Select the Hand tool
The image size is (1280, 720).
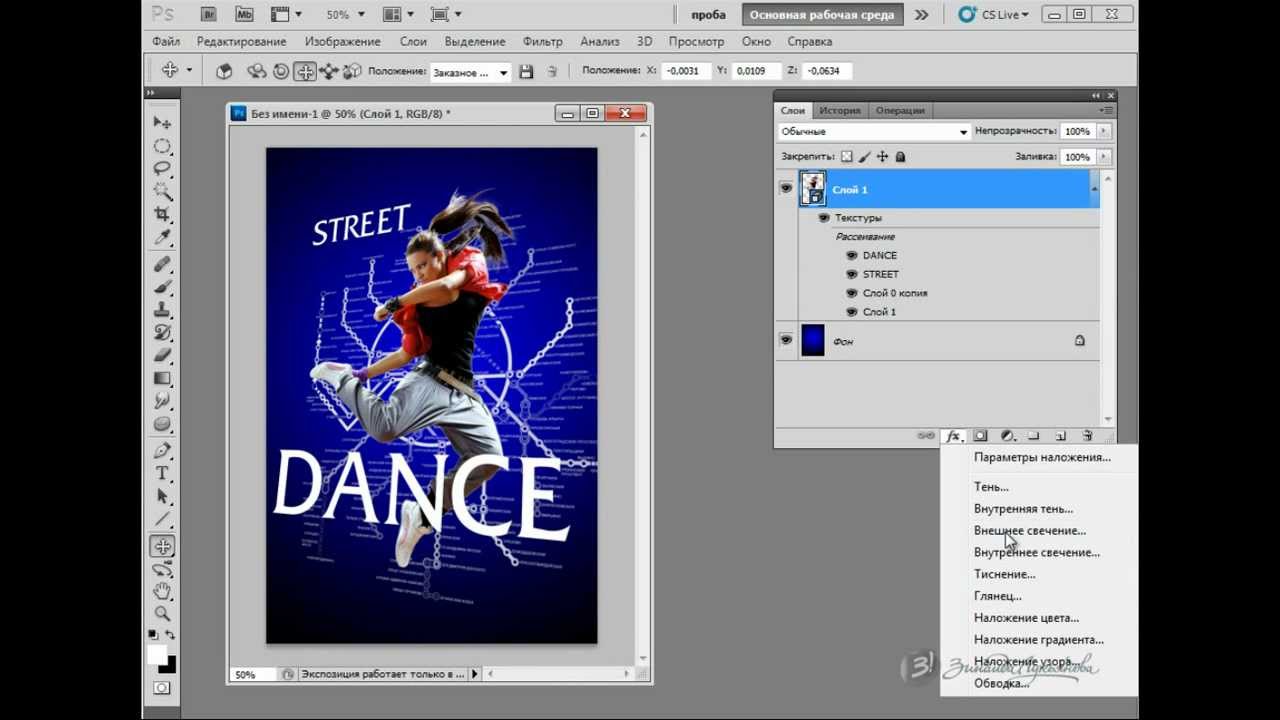[162, 592]
